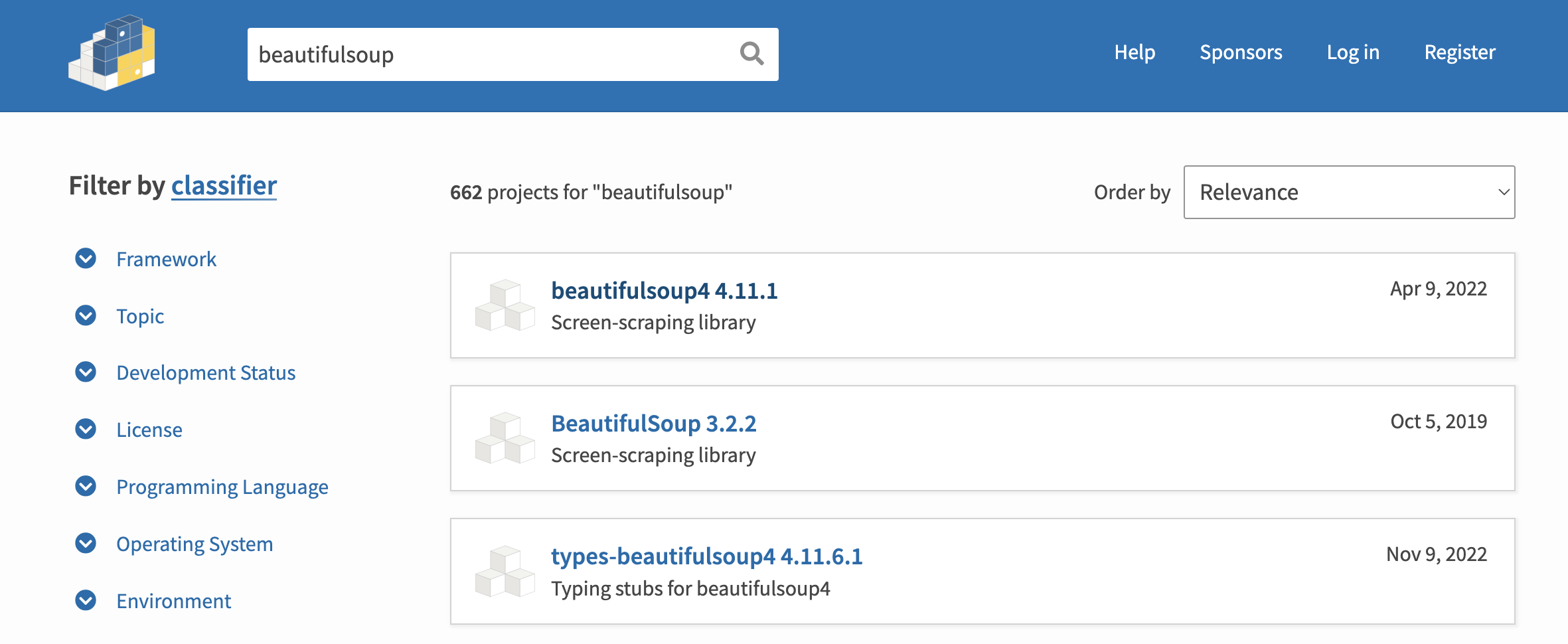Viewport: 1568px width, 644px height.
Task: Click 'Typing stubs for beautifulsoup4' description
Action: coord(690,589)
